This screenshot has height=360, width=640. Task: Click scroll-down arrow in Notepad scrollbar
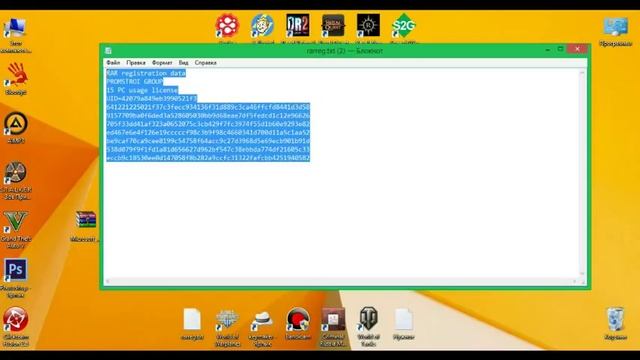[582, 274]
